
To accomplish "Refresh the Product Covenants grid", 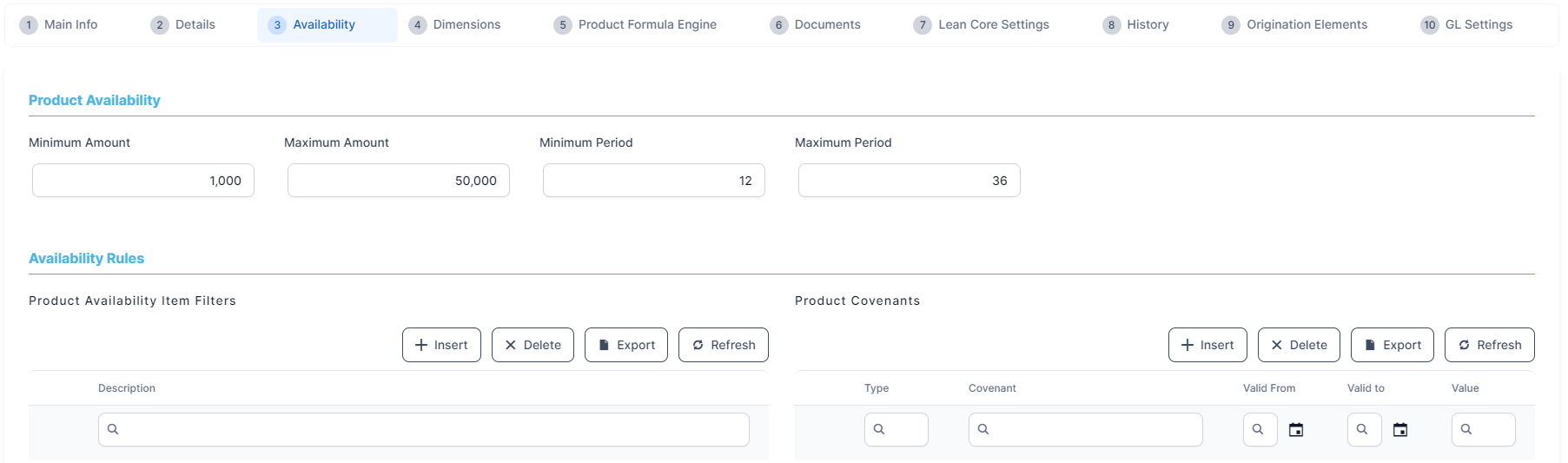I will tap(1489, 345).
